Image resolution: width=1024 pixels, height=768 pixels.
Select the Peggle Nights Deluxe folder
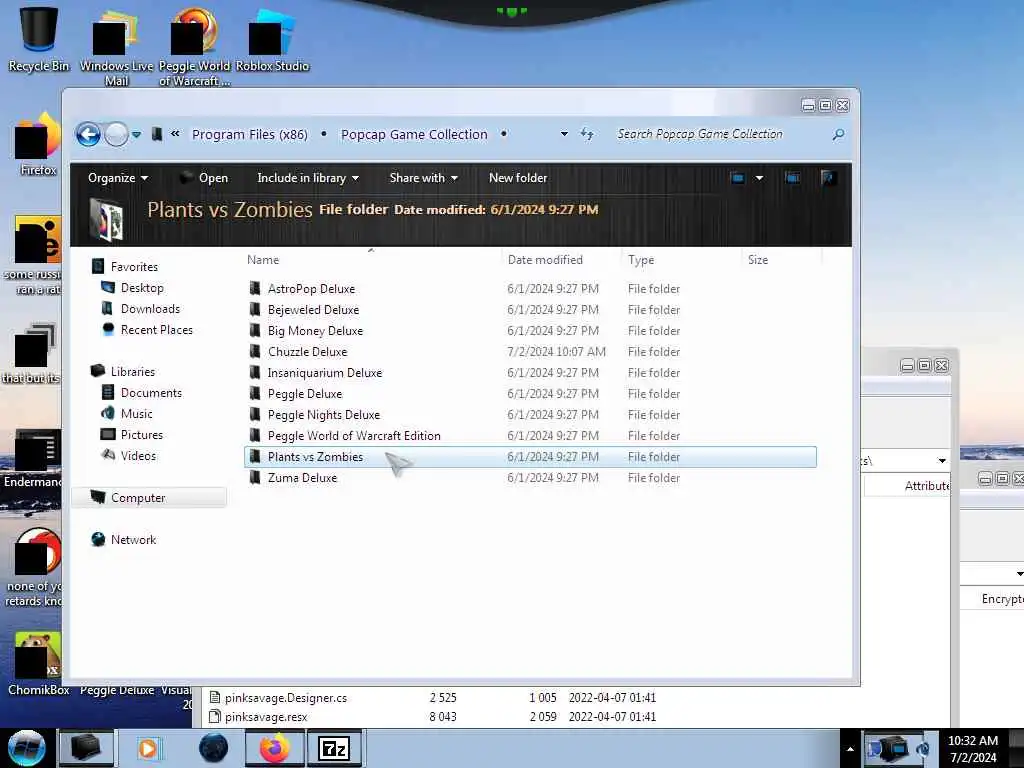click(323, 415)
